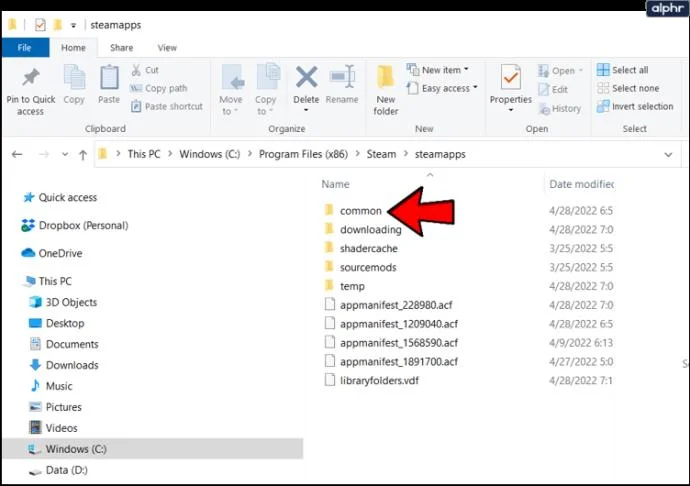Click Paste shortcut in ribbon
Screen dimensions: 690x486
point(167,106)
